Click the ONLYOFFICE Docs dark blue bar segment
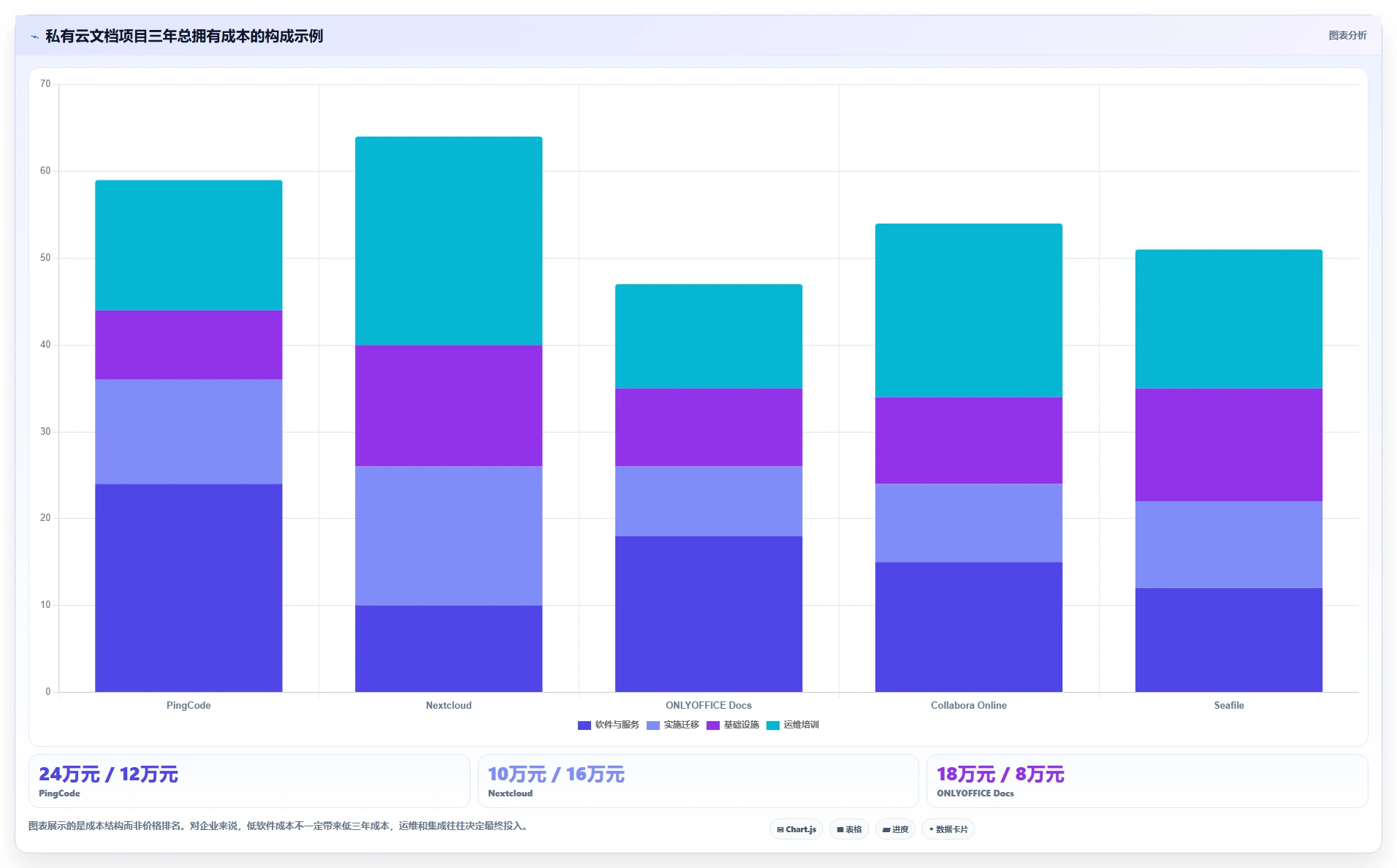This screenshot has width=1397, height=868. pos(709,614)
